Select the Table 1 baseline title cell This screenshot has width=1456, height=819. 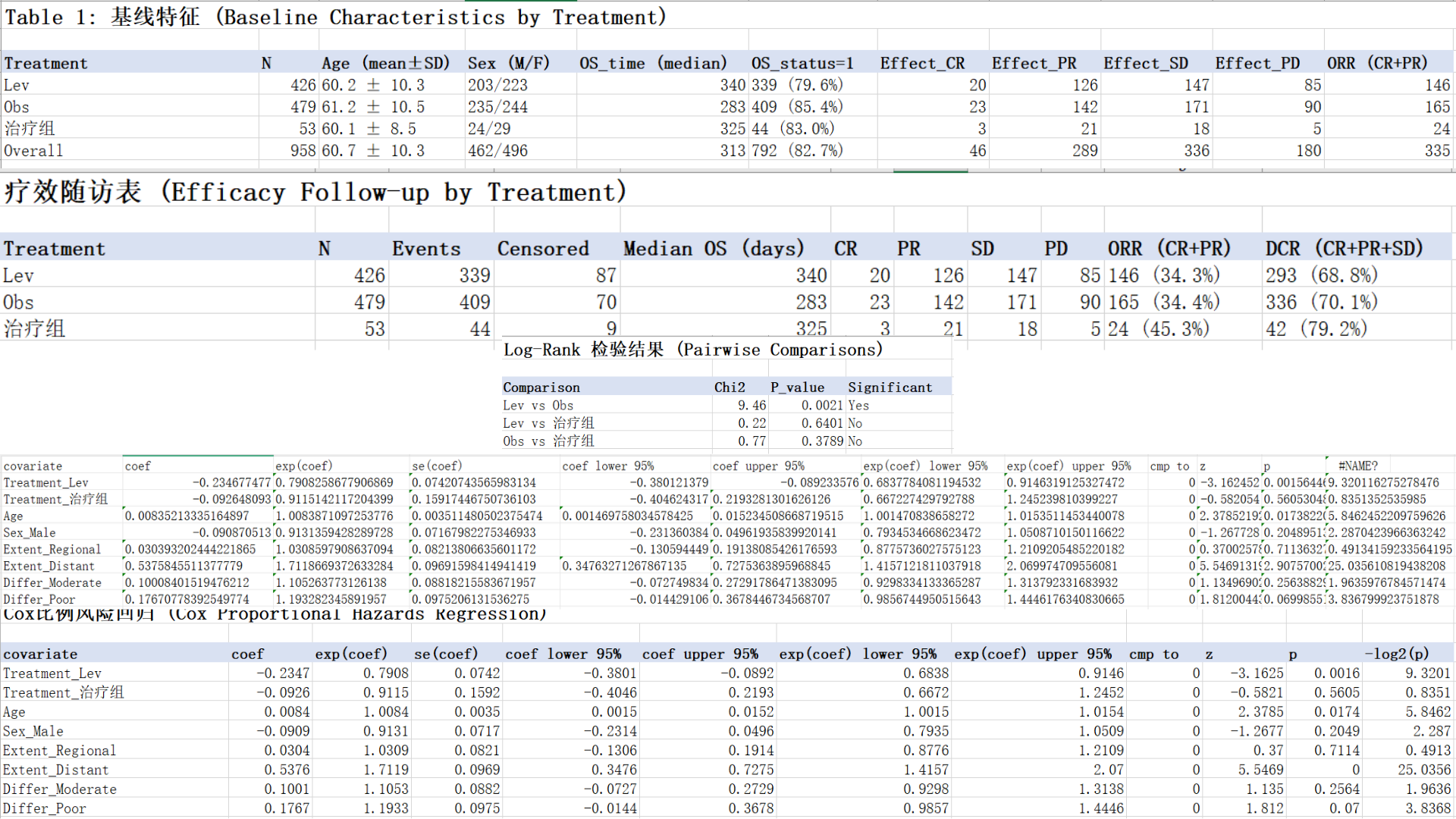[335, 17]
